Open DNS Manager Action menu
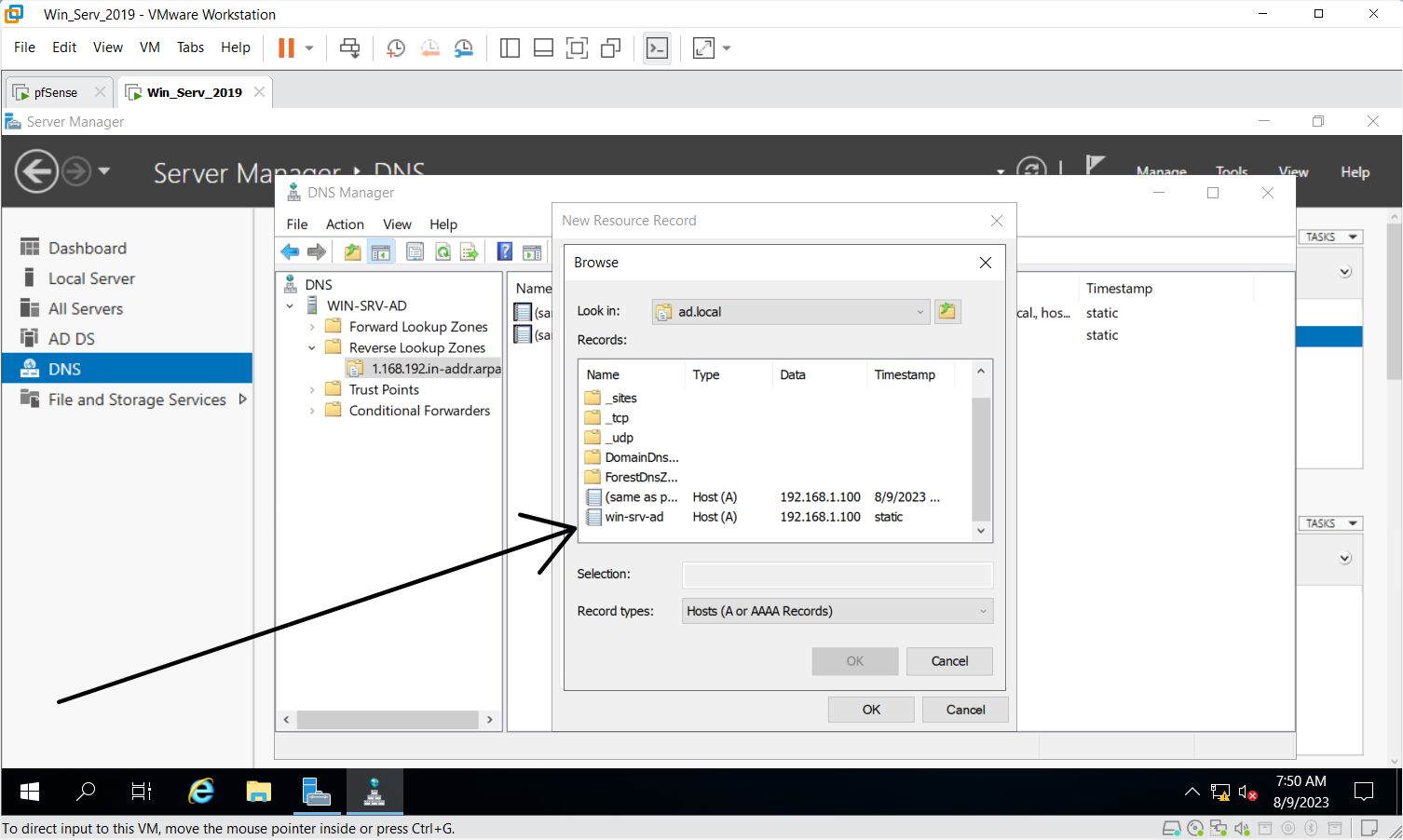Screen dimensions: 1403x840 coord(345,224)
